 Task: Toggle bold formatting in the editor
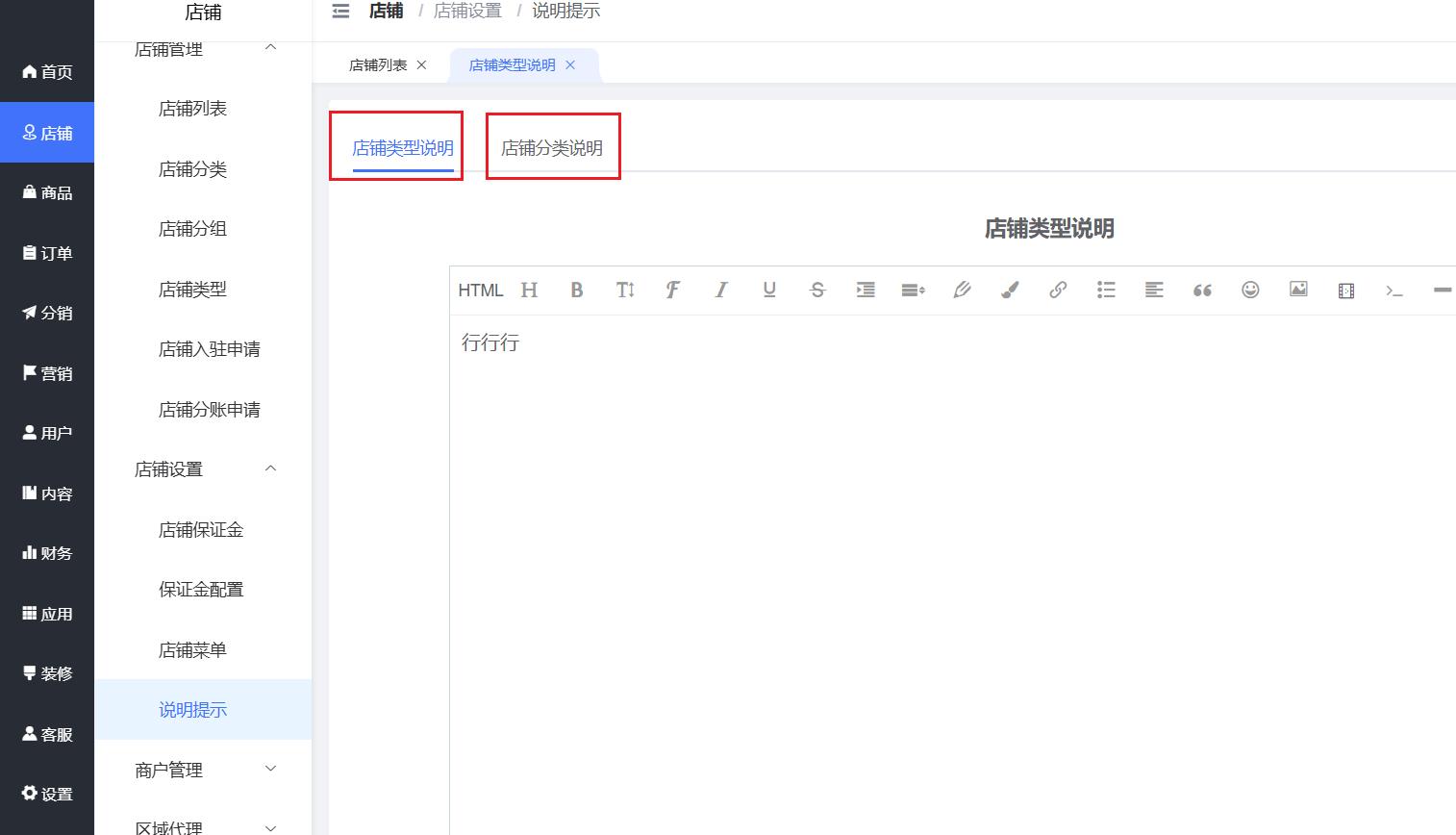click(577, 290)
